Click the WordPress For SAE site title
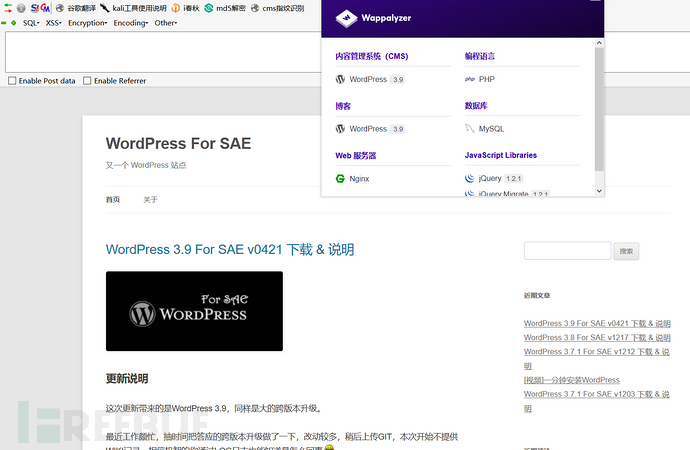The width and height of the screenshot is (690, 450). tap(178, 143)
